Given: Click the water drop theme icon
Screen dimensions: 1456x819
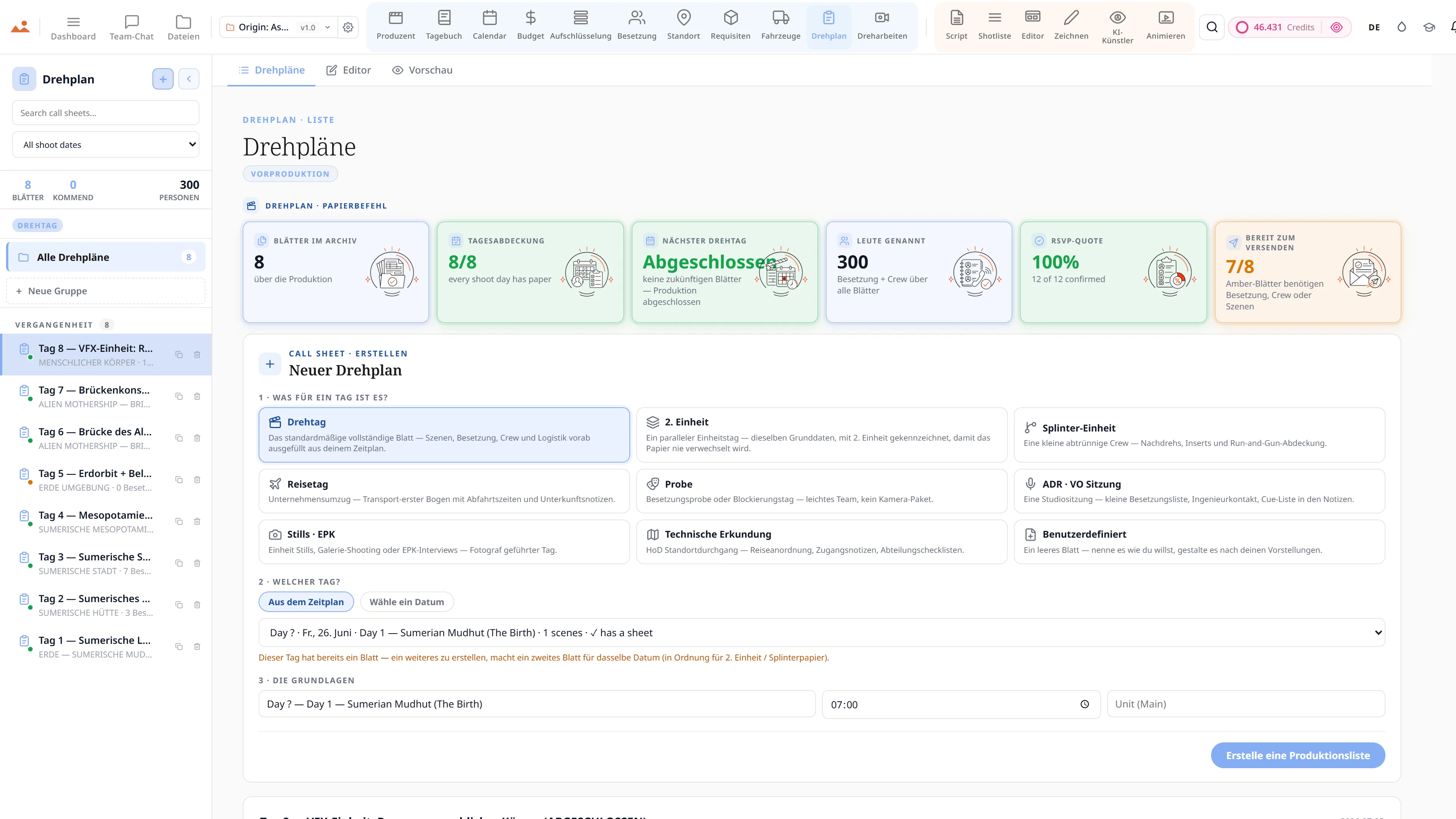Looking at the screenshot, I should [x=1402, y=27].
